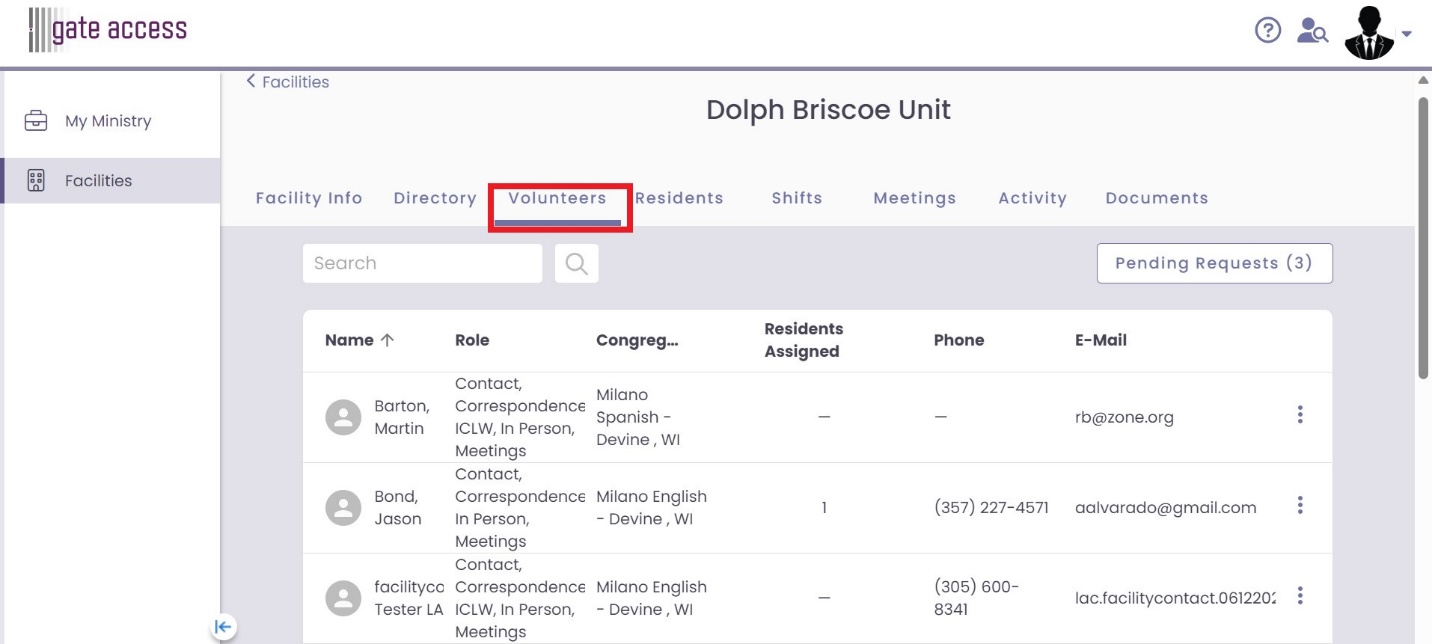Open the three-dot menu for Jason Bond
This screenshot has height=644, width=1432.
click(1300, 505)
